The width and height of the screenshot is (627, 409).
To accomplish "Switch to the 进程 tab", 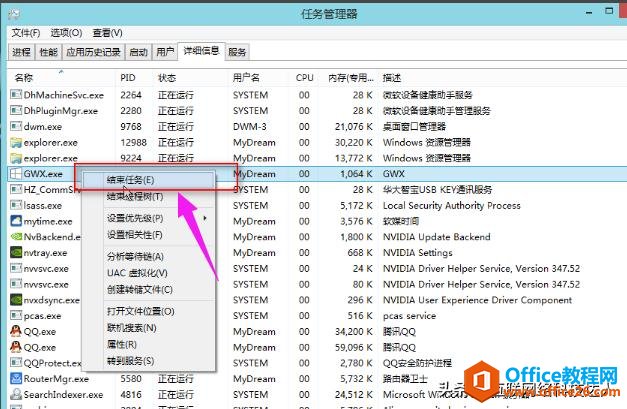I will [x=21, y=52].
